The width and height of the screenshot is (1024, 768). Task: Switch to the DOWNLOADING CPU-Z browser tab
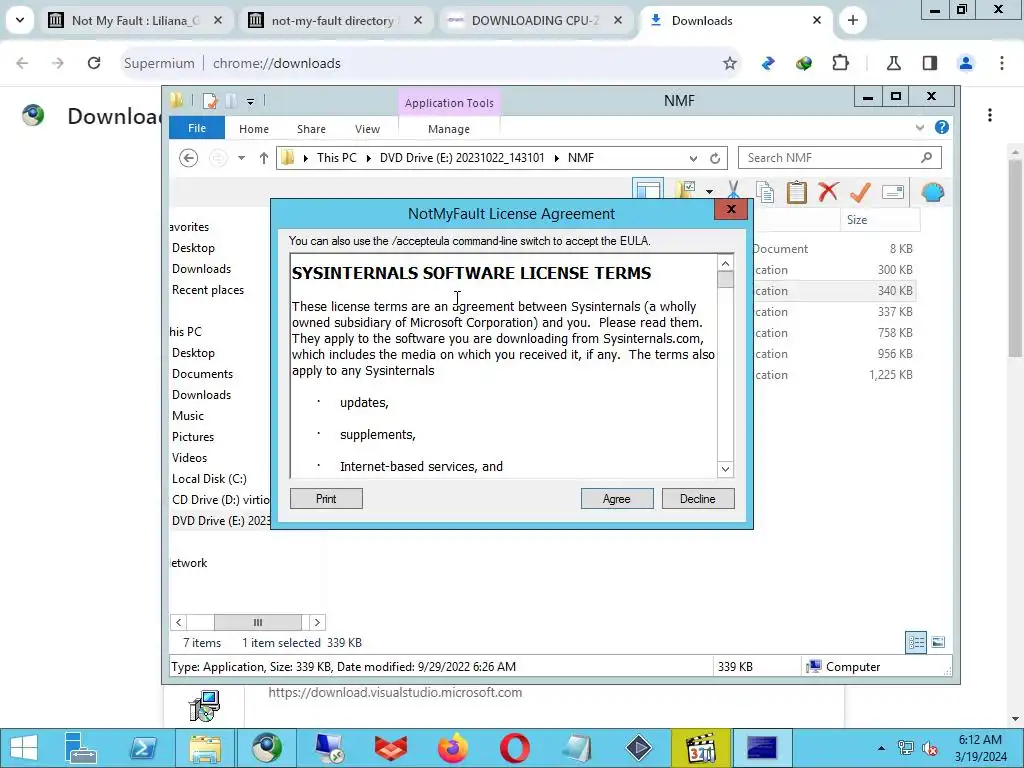tap(535, 21)
